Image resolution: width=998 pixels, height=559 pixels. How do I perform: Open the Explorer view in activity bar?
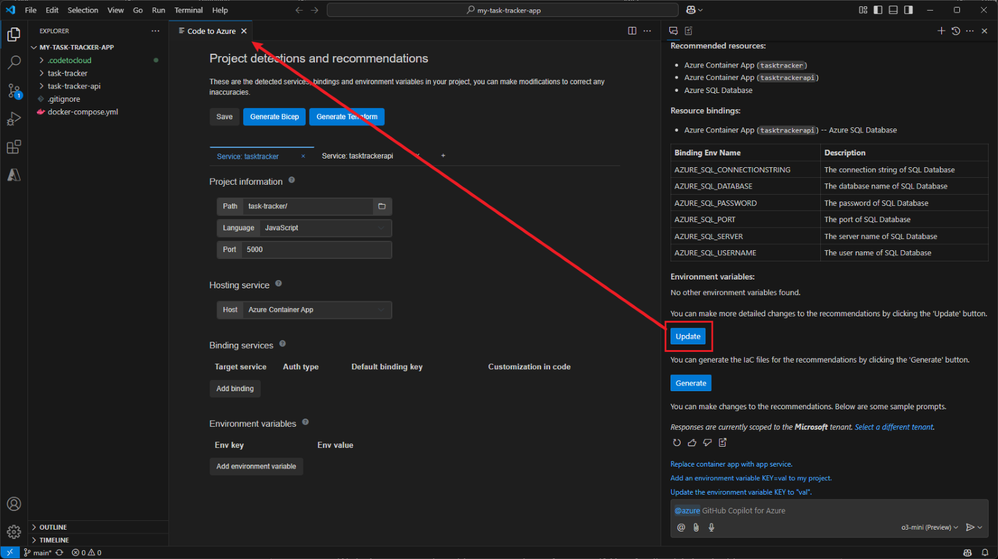click(x=13, y=34)
